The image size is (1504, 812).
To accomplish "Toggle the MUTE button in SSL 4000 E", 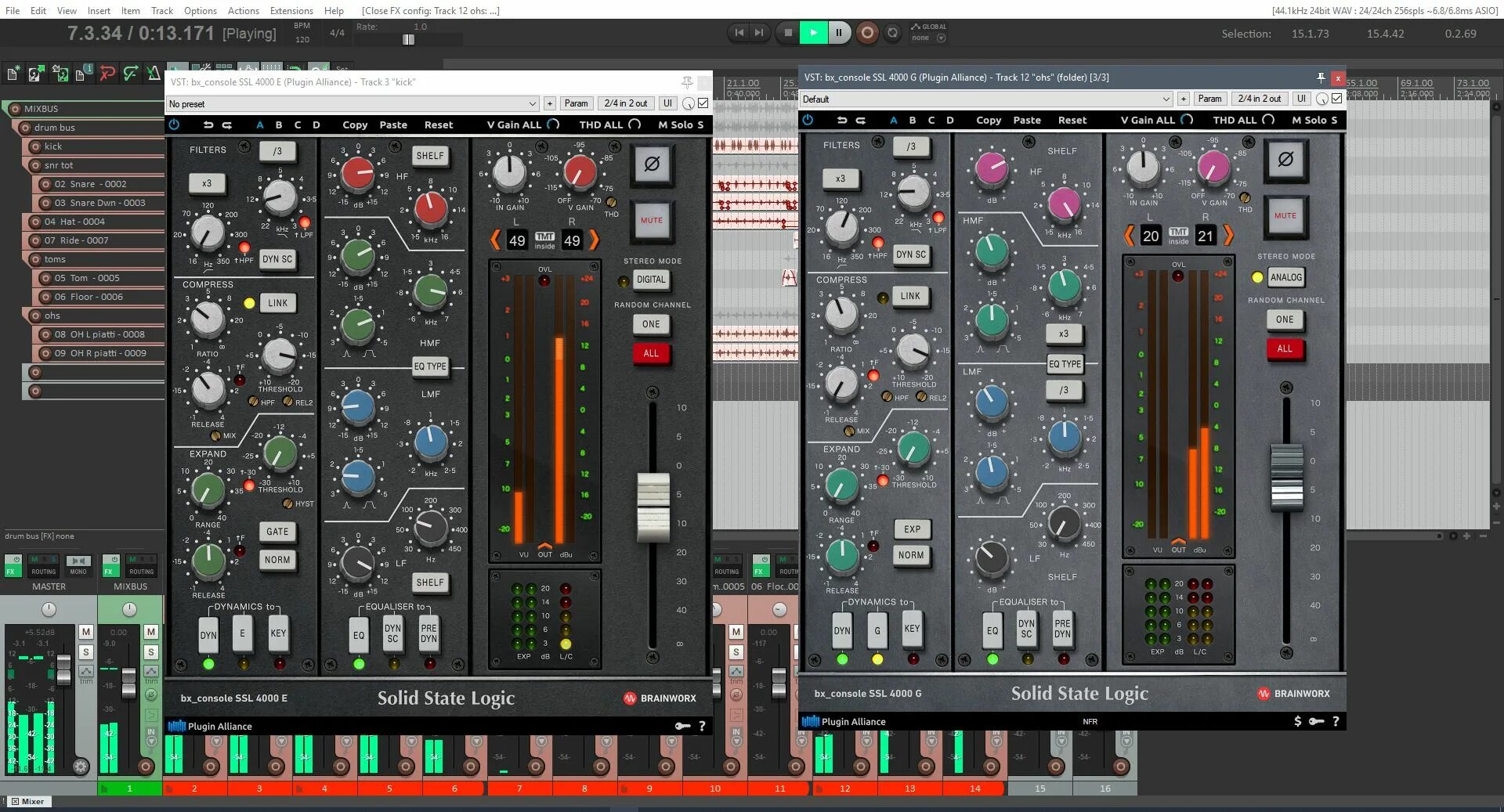I will (652, 221).
